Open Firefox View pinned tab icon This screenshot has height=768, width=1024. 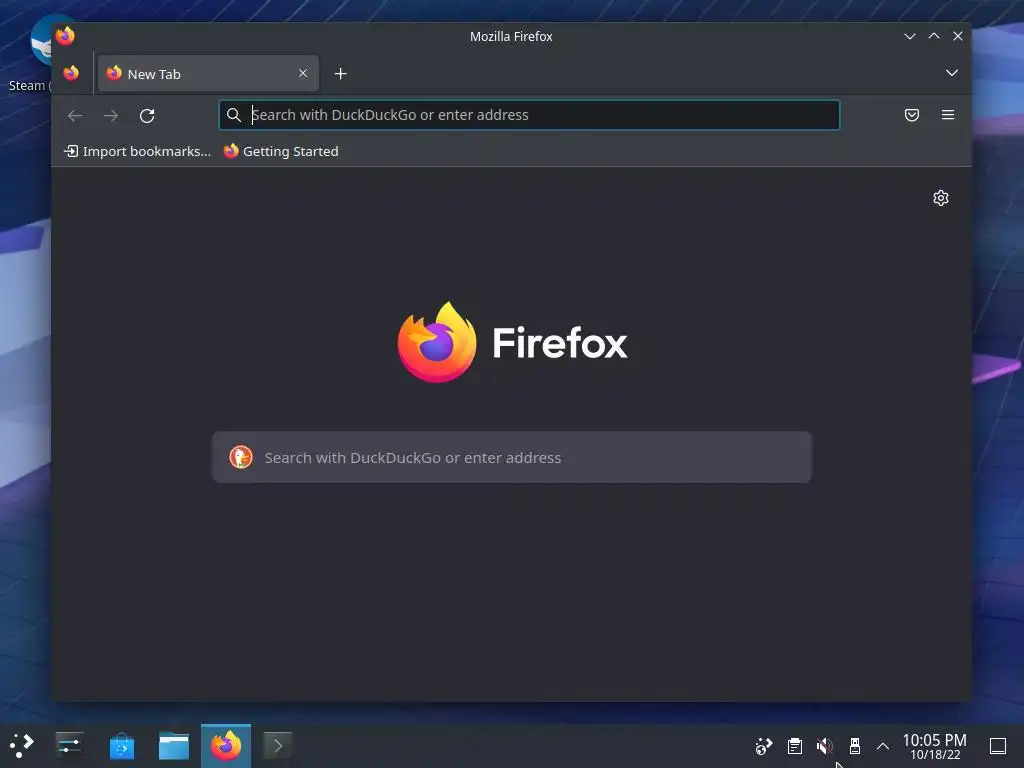click(x=71, y=73)
